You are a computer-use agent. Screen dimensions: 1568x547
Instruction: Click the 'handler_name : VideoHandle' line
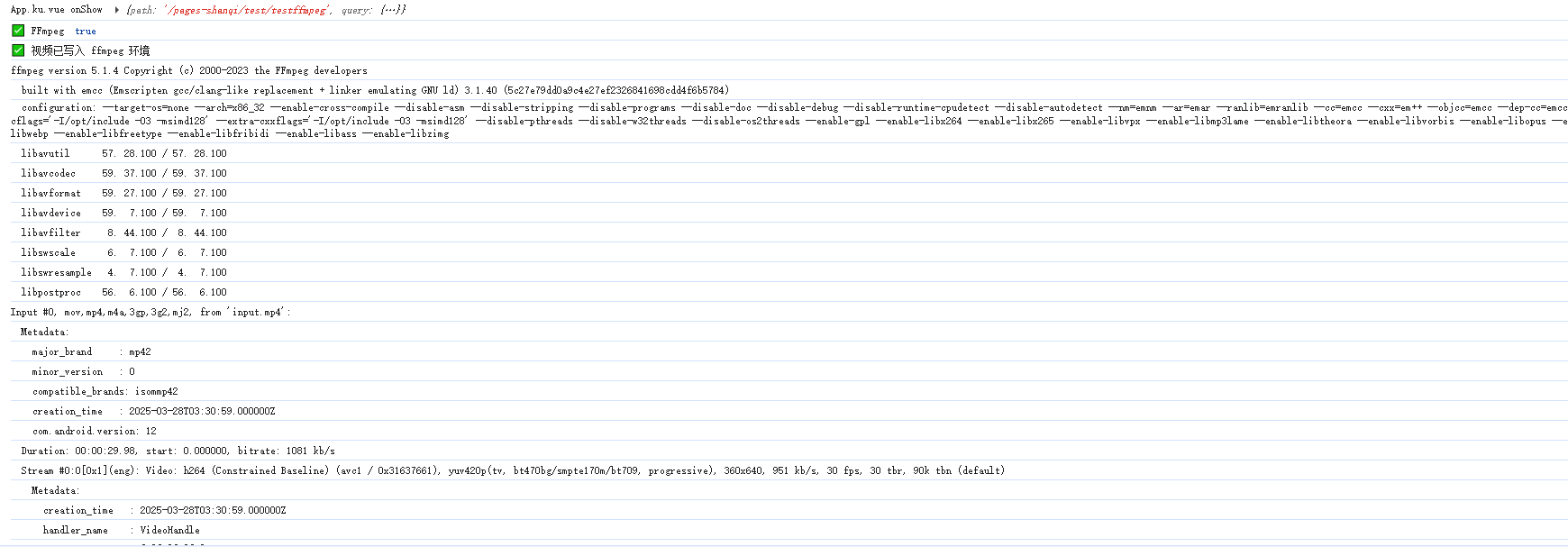[x=122, y=530]
